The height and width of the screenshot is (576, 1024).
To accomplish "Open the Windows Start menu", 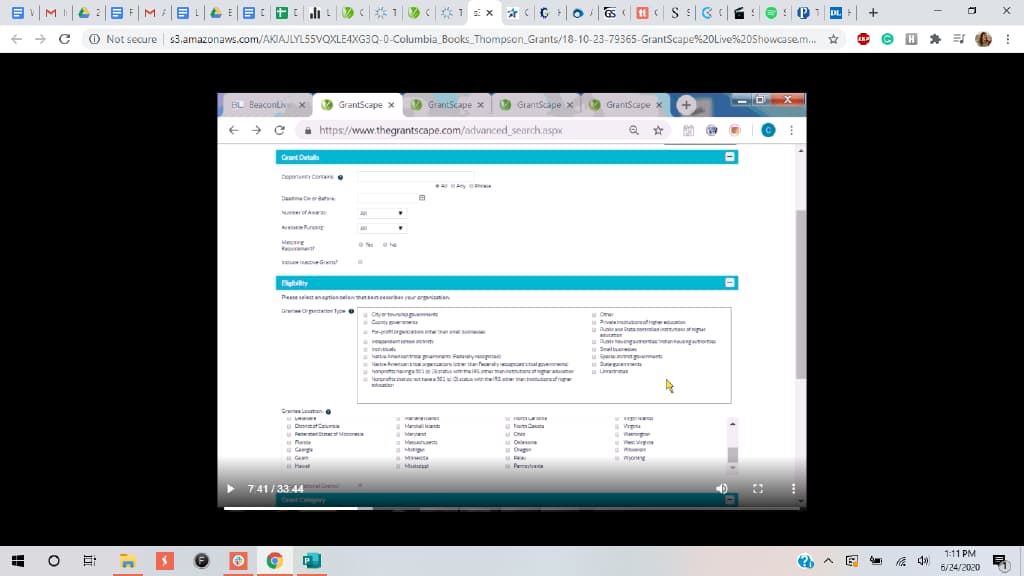I will (x=18, y=561).
